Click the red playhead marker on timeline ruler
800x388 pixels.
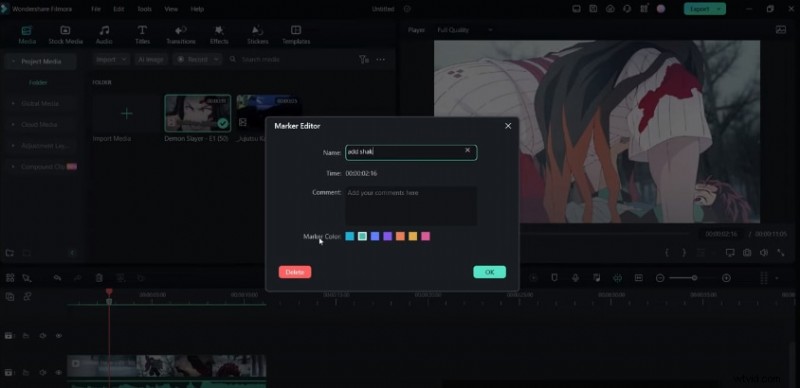[109, 292]
